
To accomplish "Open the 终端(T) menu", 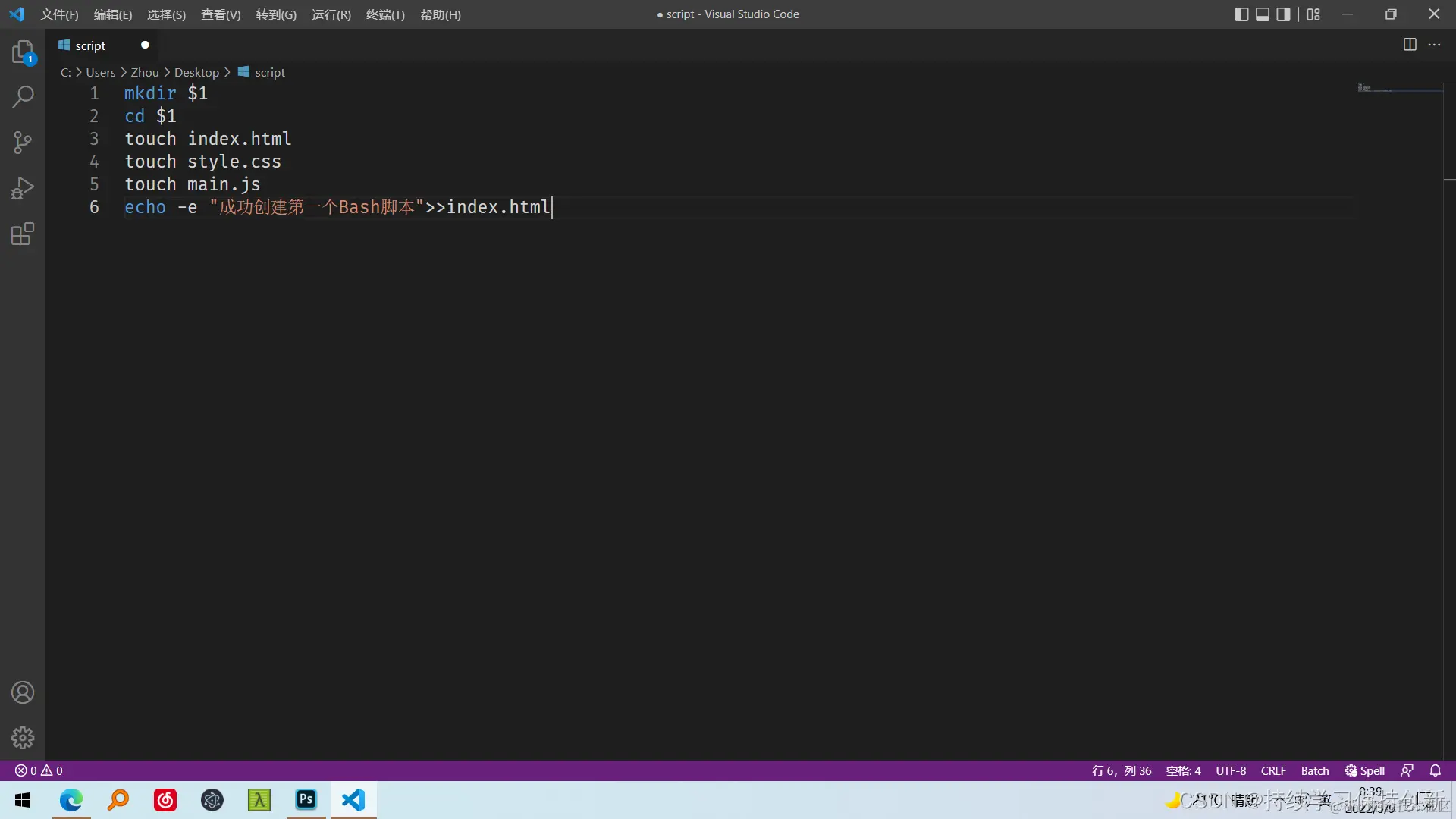I will click(x=385, y=14).
